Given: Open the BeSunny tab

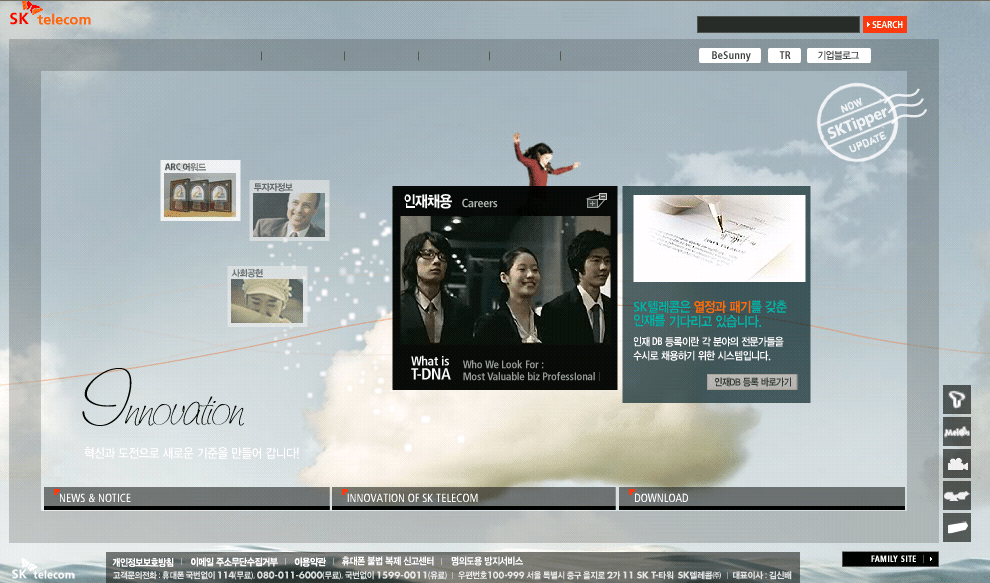Looking at the screenshot, I should click(730, 56).
